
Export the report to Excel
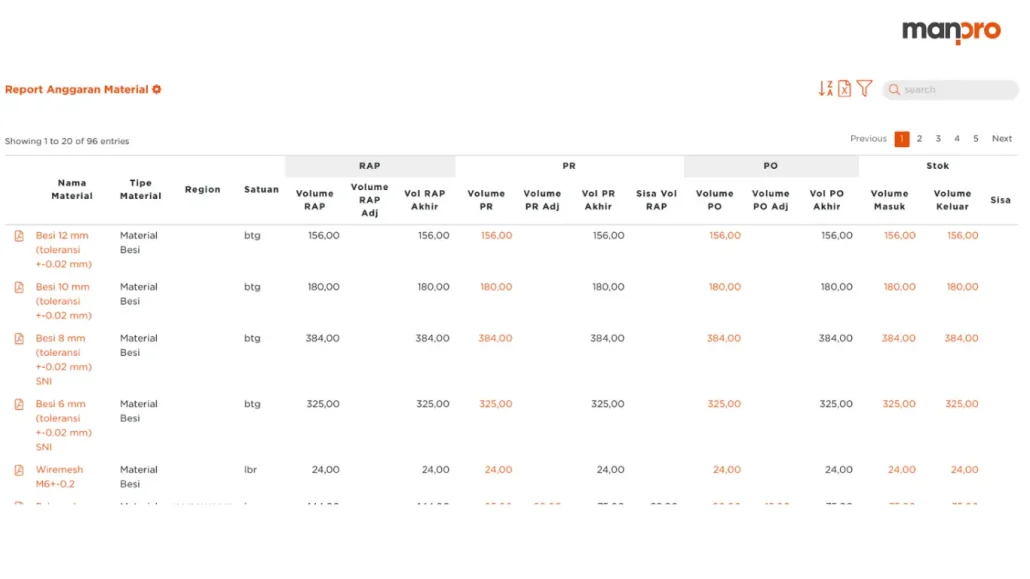pyautogui.click(x=845, y=88)
